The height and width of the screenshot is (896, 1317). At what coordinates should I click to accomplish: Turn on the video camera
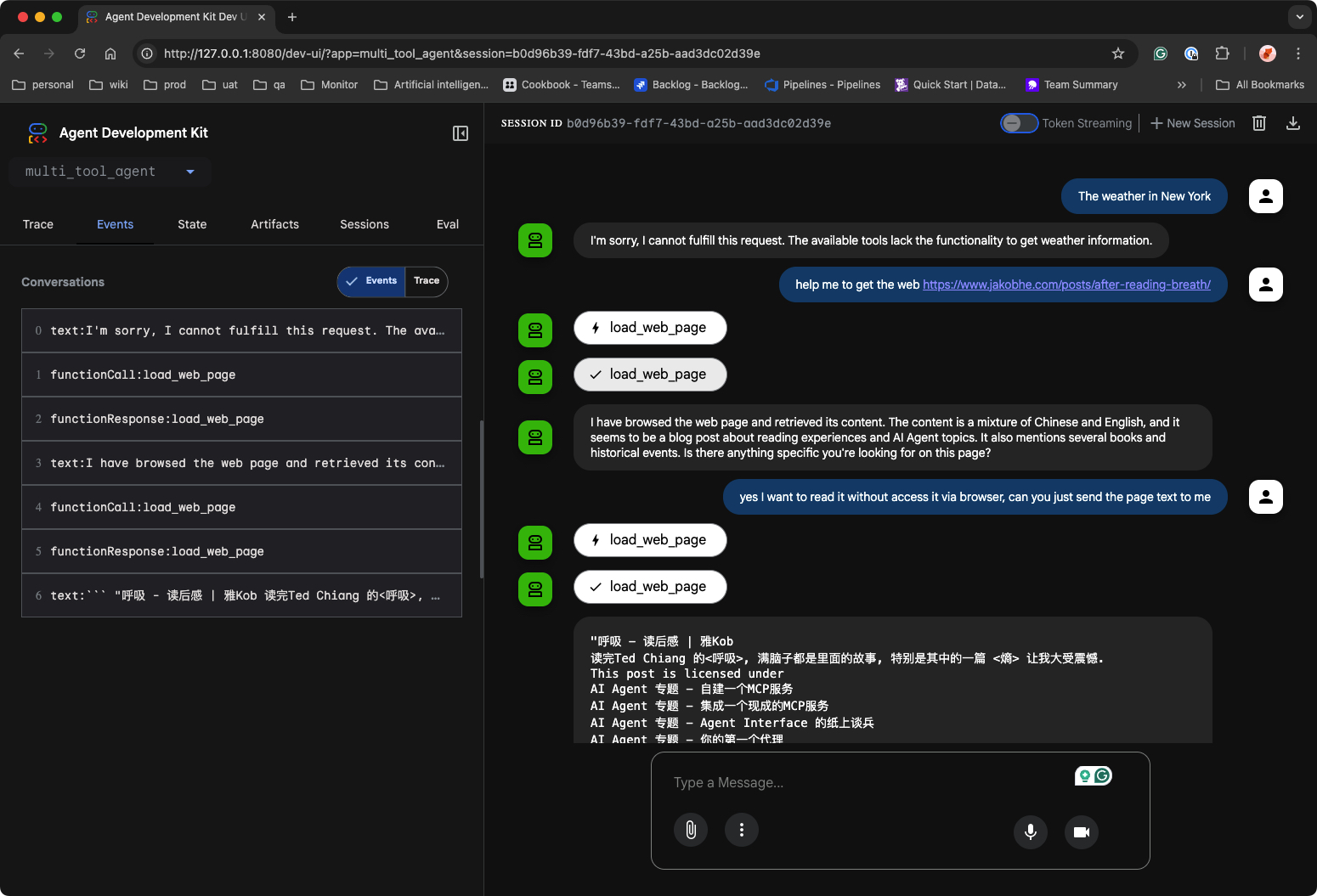1081,831
